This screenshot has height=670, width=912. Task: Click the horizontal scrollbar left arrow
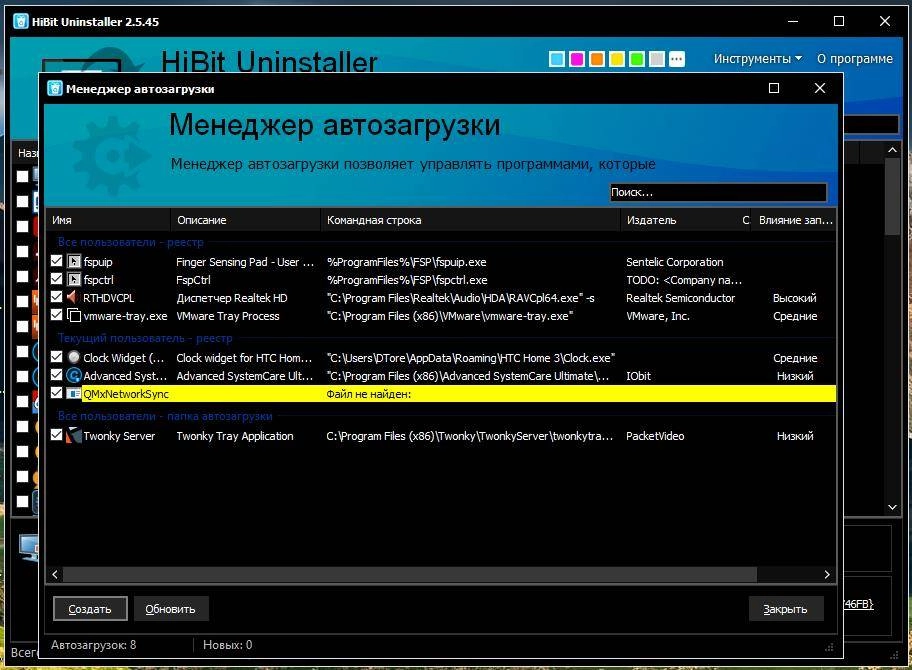55,575
